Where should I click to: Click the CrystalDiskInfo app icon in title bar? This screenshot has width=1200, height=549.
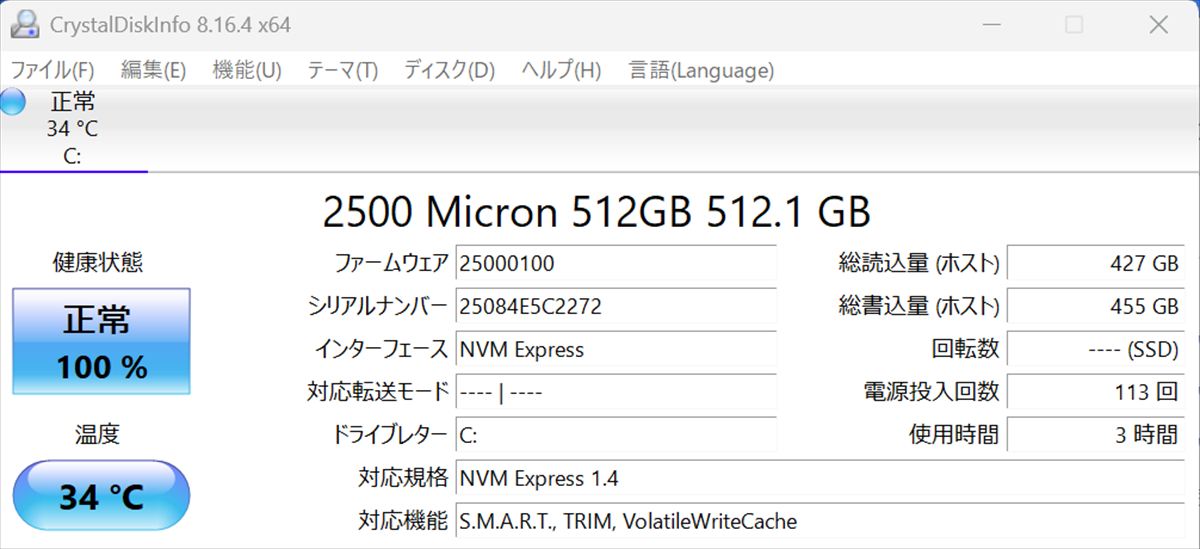(24, 24)
